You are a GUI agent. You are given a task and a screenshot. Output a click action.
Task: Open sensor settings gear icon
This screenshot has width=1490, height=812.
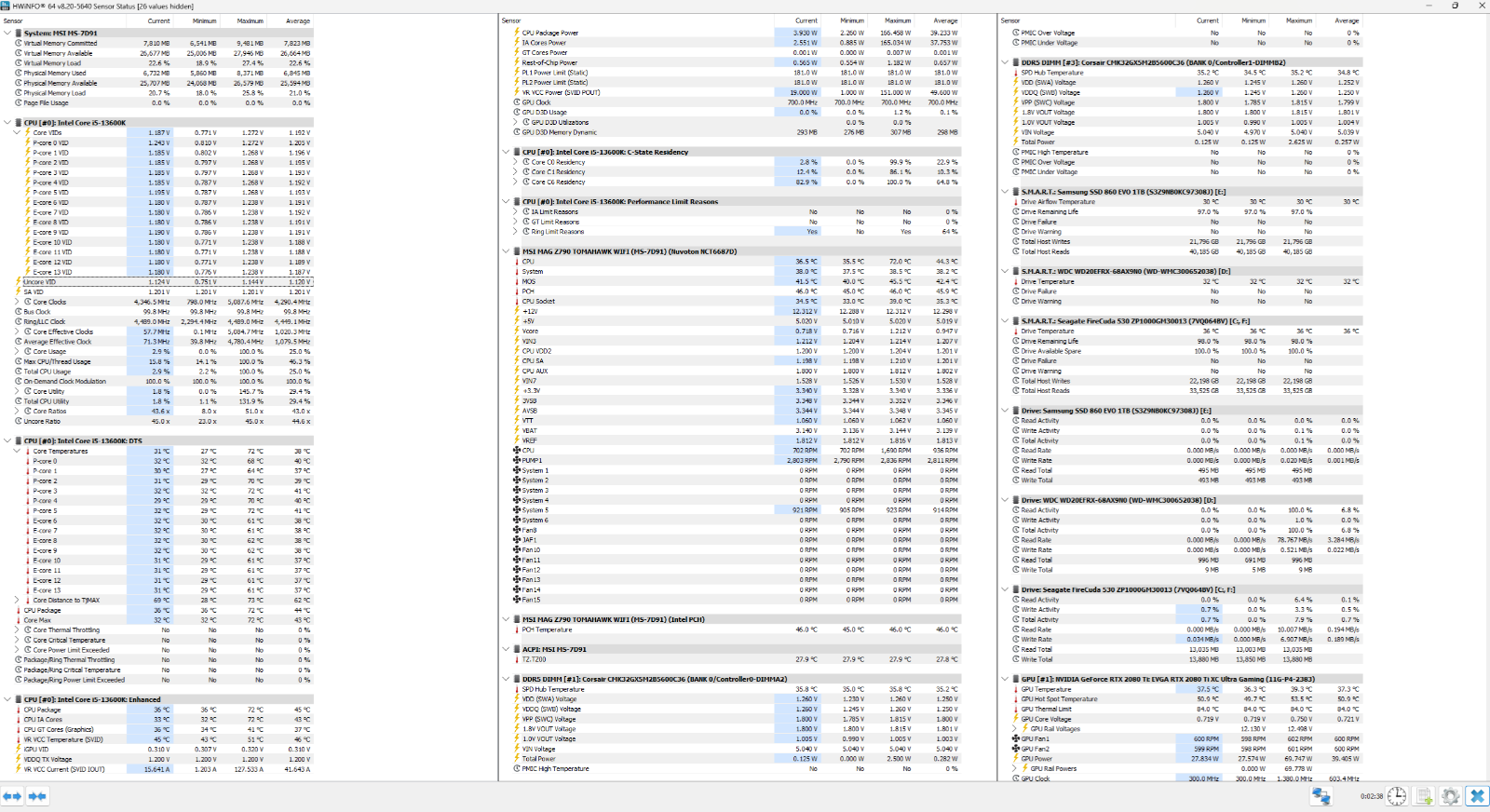[1450, 796]
